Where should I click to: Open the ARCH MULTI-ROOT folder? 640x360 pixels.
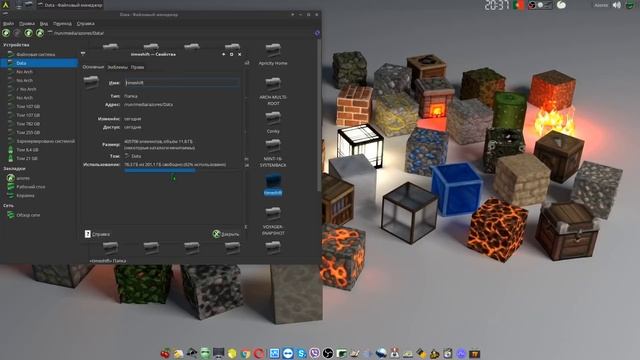click(x=273, y=91)
